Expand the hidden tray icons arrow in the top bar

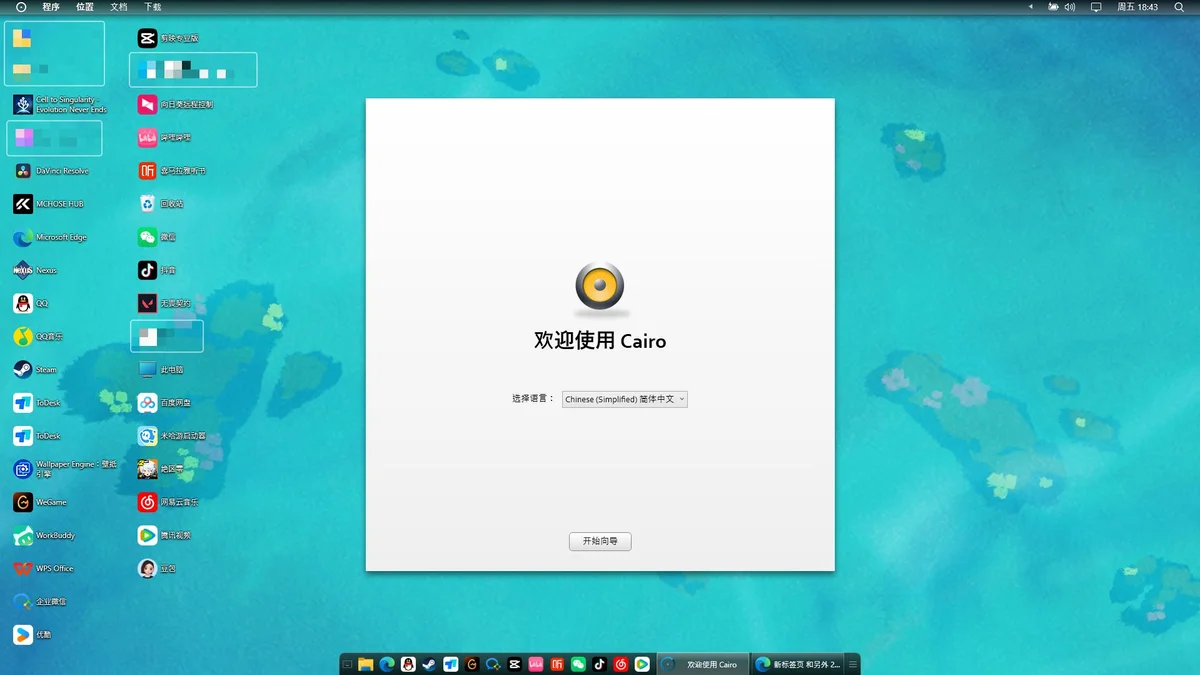coord(1031,7)
